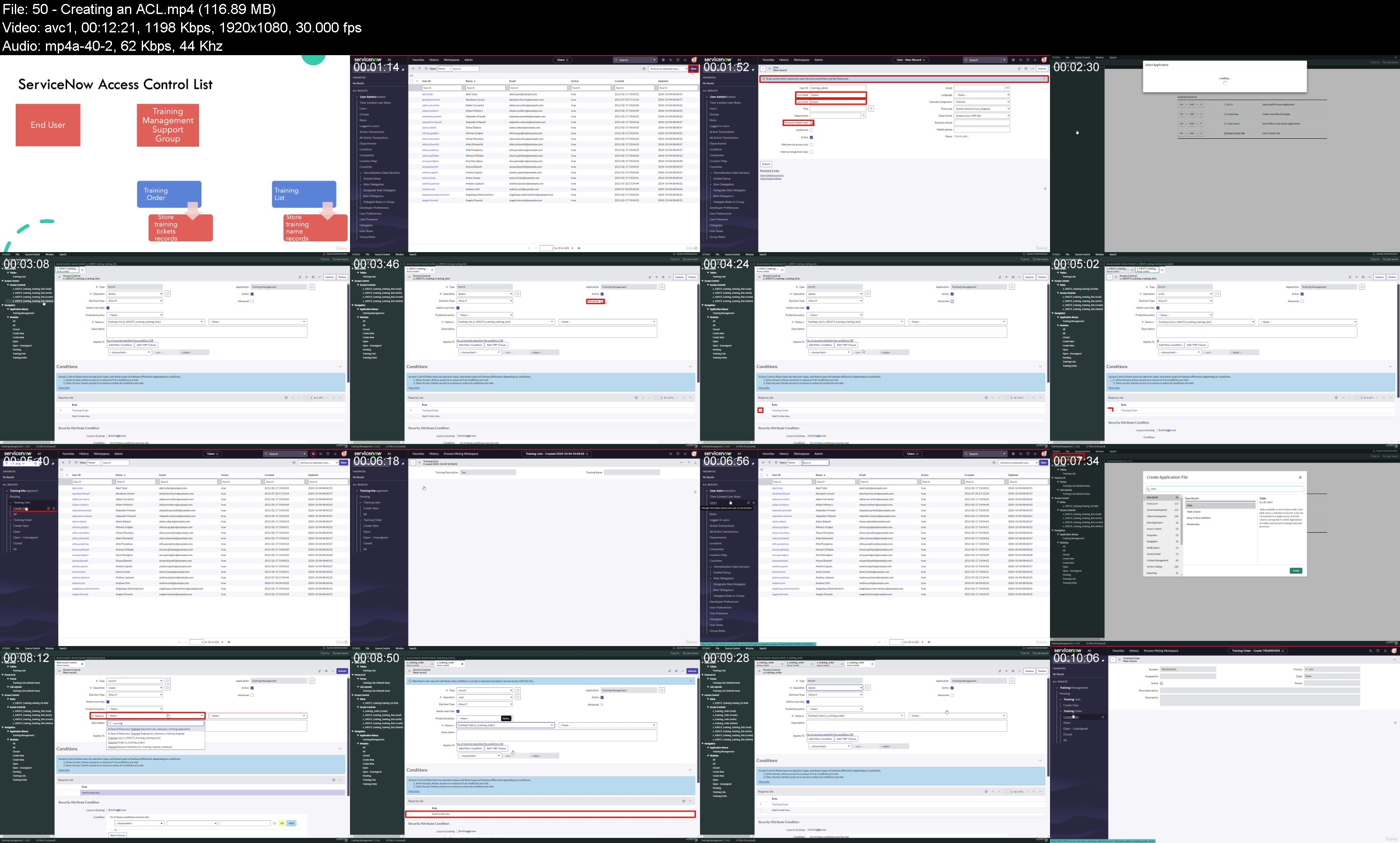Click attachment paperclip in 00:03:08 ACL form
Image resolution: width=1400 pixels, height=843 pixels.
[300, 277]
